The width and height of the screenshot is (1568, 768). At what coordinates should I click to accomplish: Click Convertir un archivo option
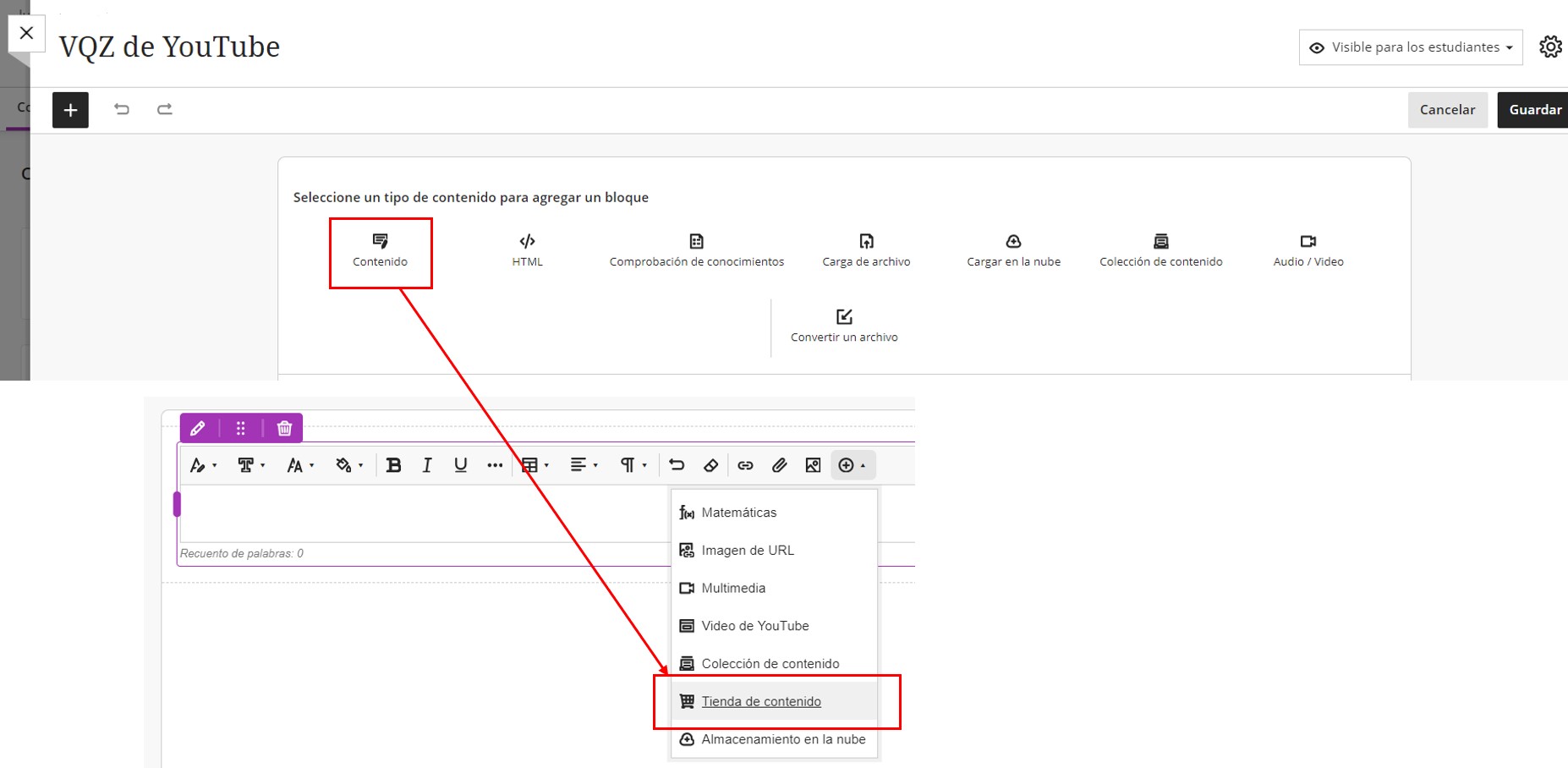[844, 326]
